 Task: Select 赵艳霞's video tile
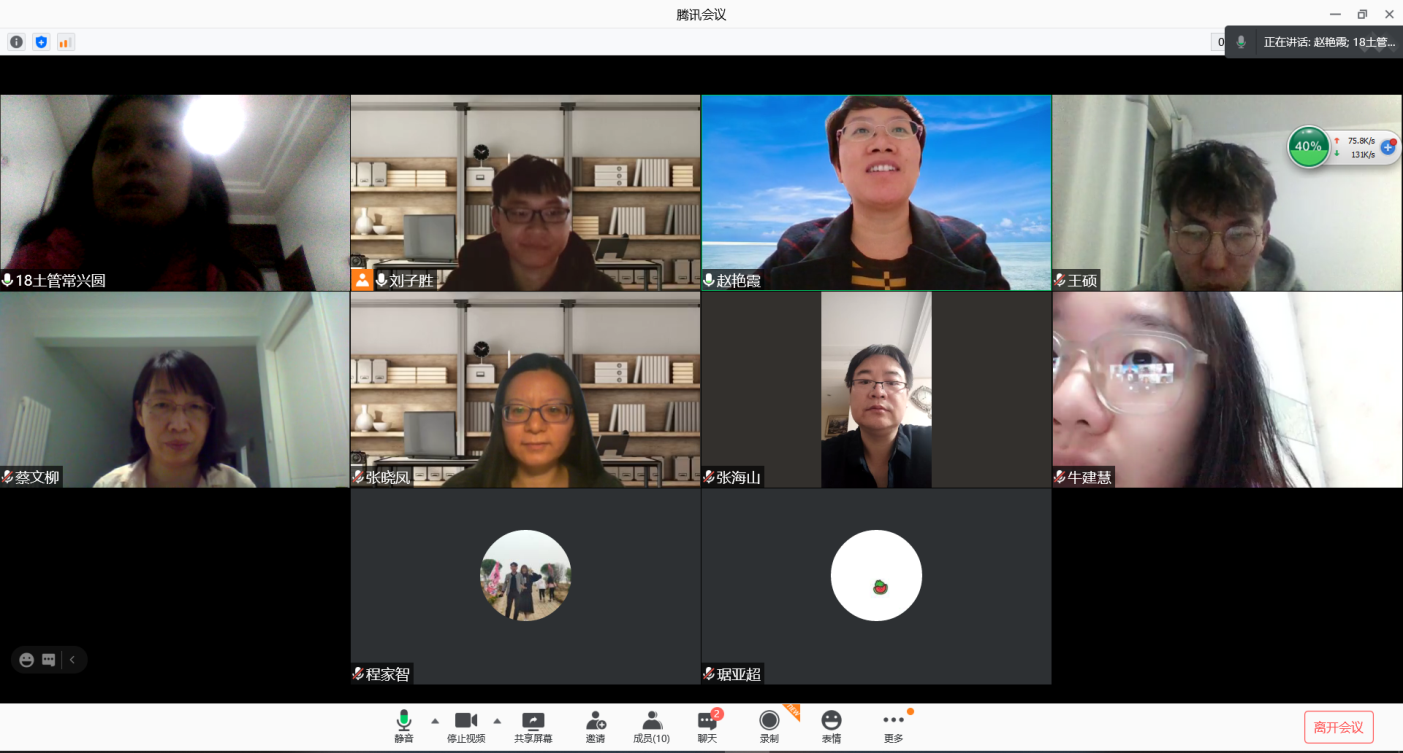tap(876, 192)
